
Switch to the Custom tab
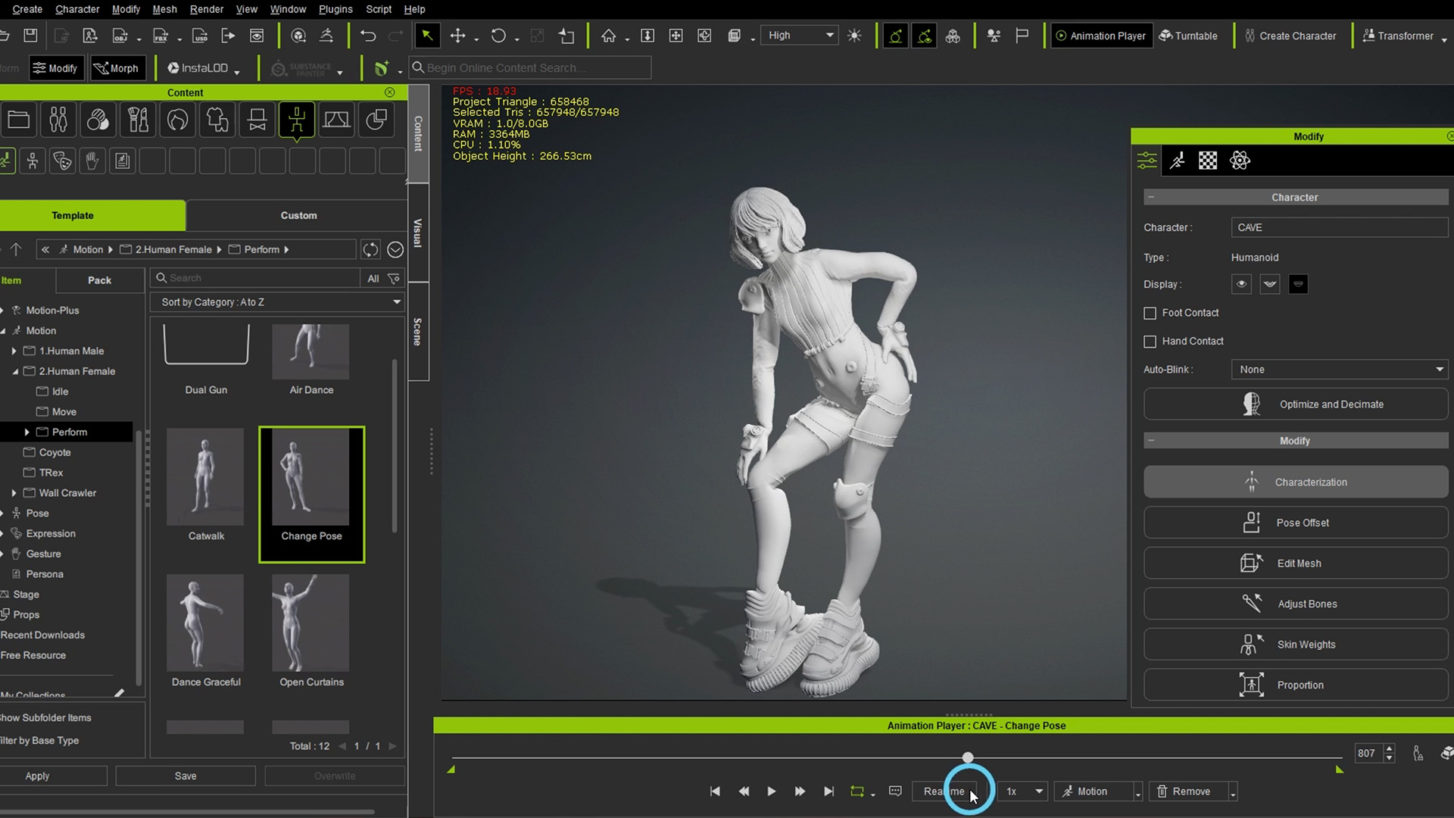pyautogui.click(x=298, y=215)
